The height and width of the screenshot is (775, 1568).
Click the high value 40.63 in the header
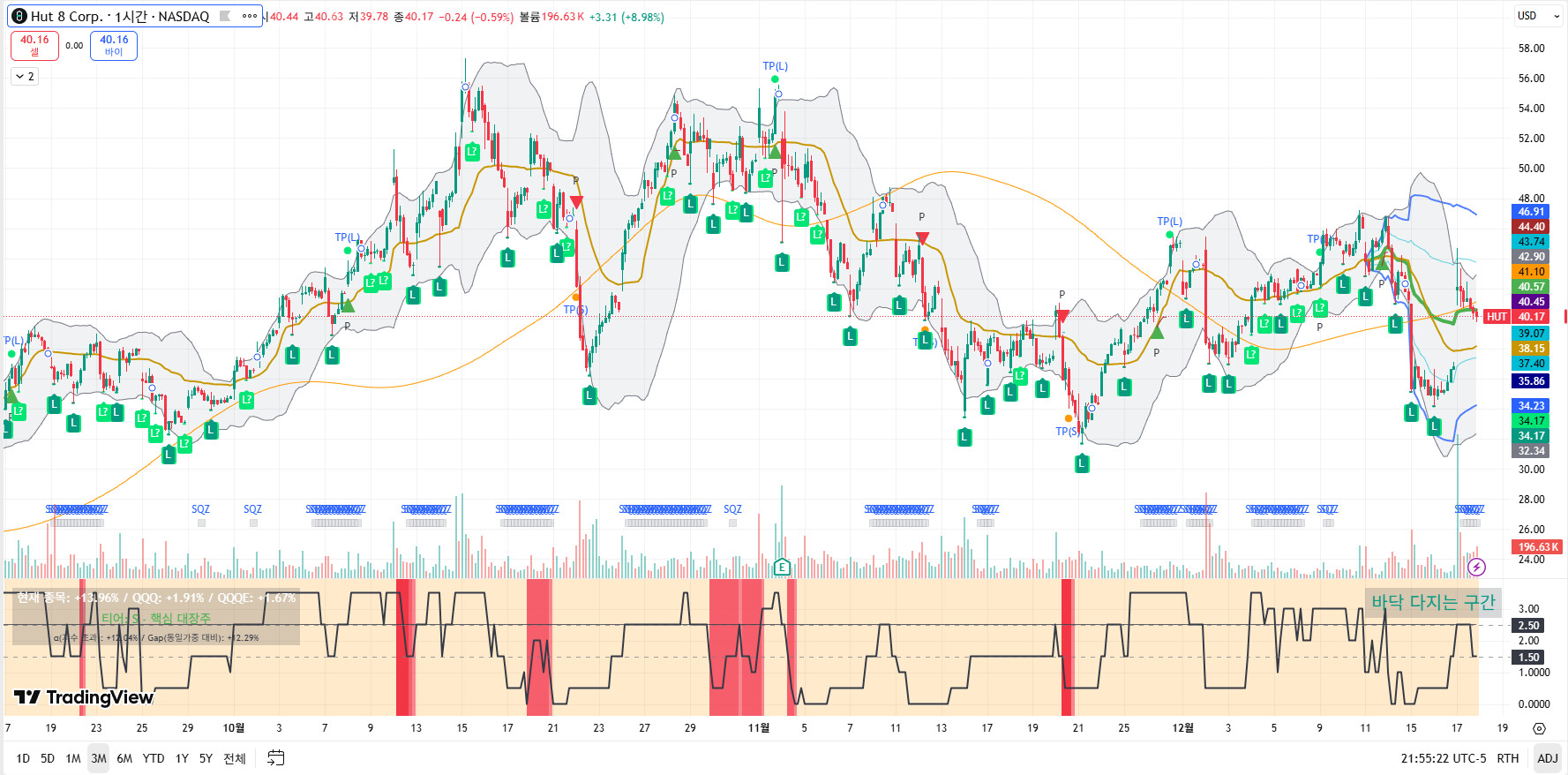[328, 17]
